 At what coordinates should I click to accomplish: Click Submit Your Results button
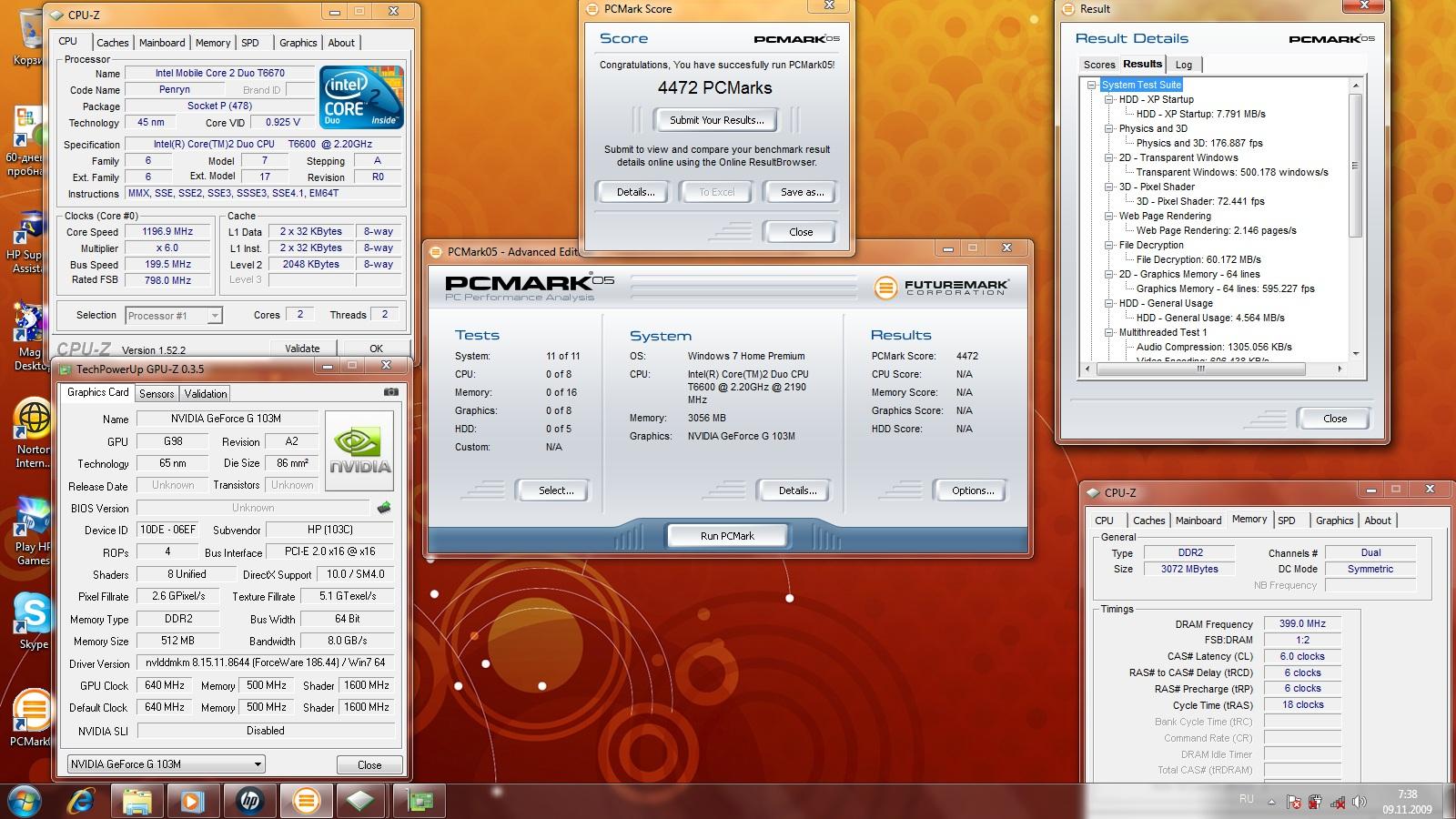click(x=717, y=120)
